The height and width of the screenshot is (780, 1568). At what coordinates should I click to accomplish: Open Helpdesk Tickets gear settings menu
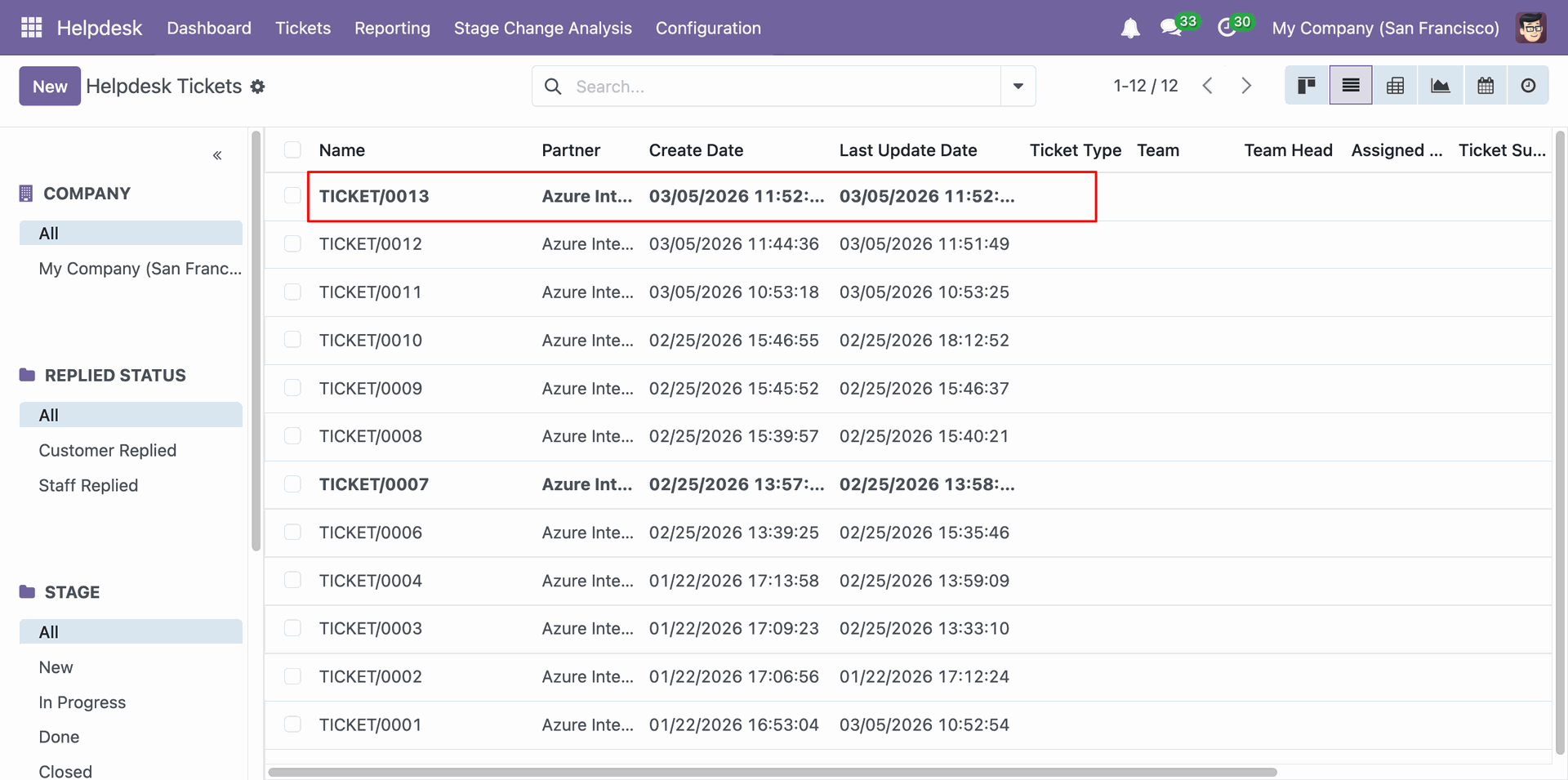click(258, 87)
